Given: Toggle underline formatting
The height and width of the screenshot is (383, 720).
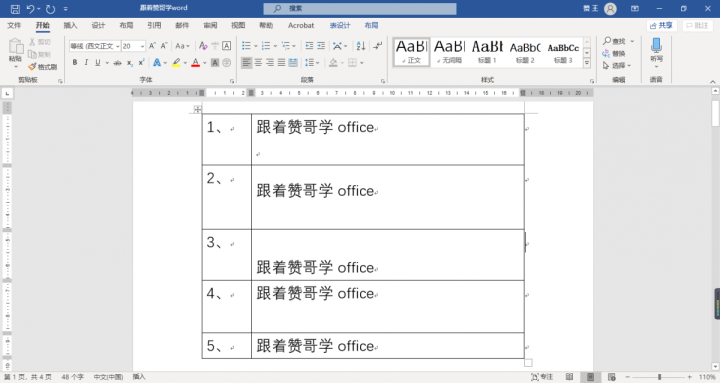Looking at the screenshot, I should point(97,62).
